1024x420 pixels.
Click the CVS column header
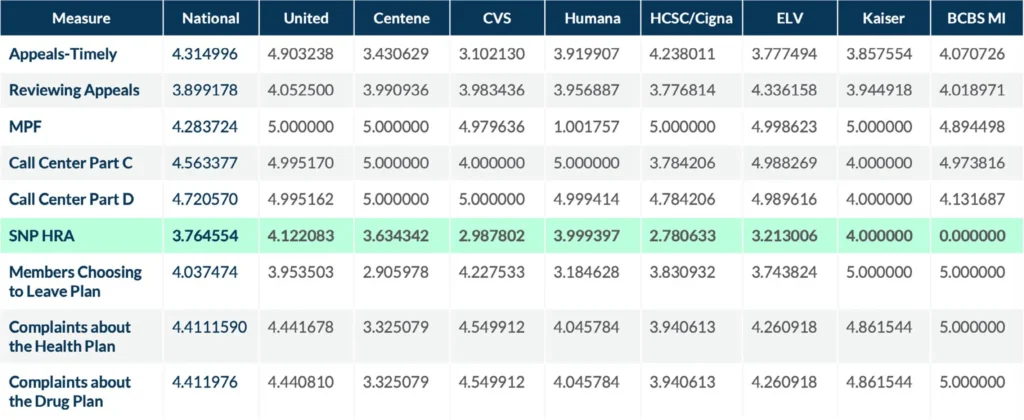coord(498,19)
